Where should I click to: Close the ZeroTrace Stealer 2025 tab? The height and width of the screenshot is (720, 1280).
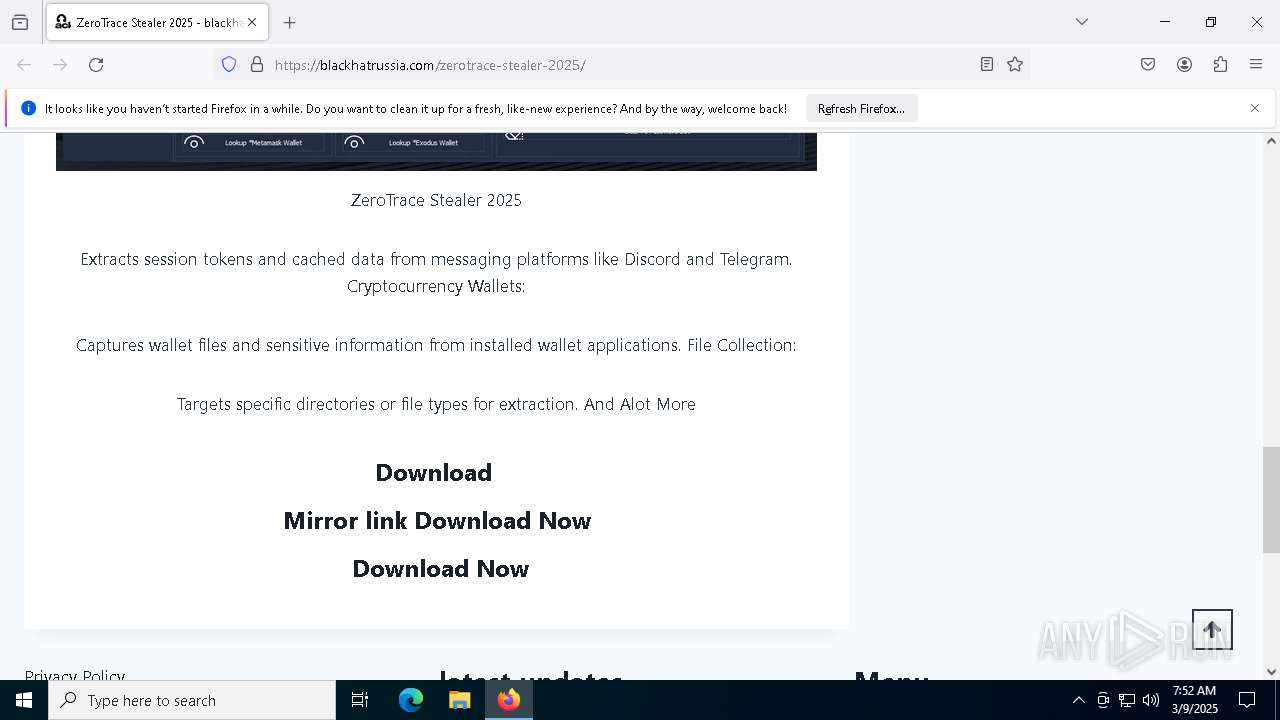tap(252, 22)
